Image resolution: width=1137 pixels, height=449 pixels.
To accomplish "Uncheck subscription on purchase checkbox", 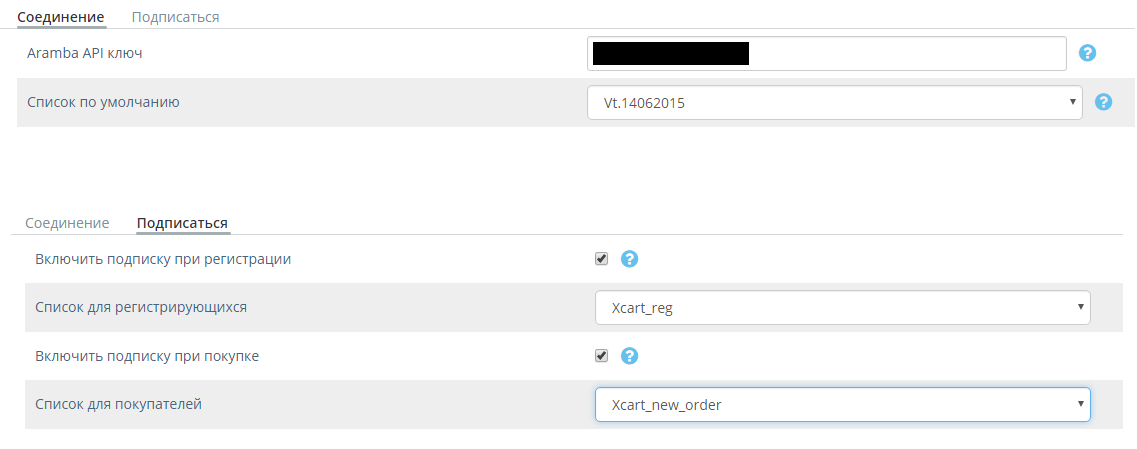I will (x=601, y=355).
